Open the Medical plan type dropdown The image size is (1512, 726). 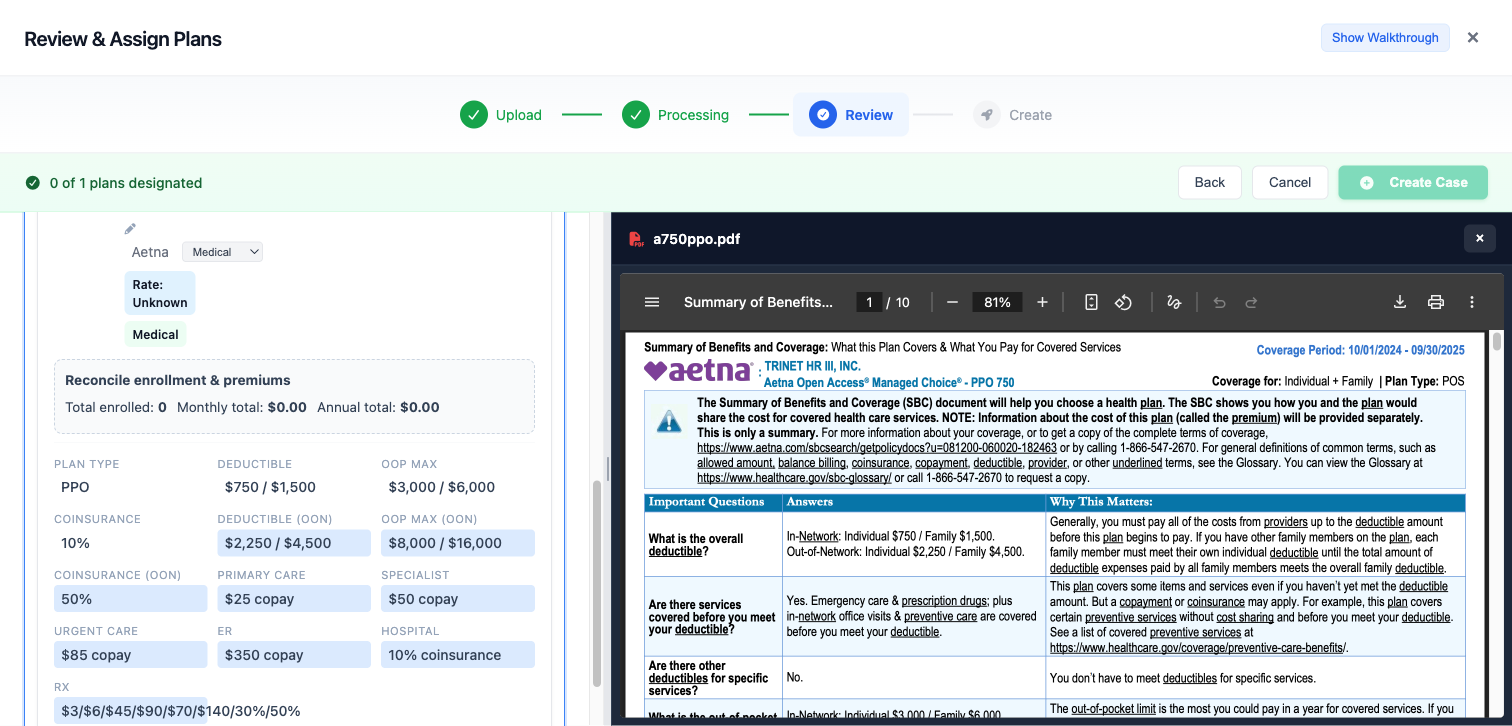tap(222, 251)
